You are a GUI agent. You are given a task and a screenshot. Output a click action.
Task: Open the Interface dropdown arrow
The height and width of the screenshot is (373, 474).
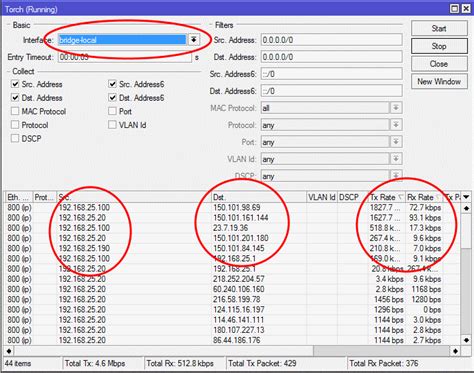[193, 40]
